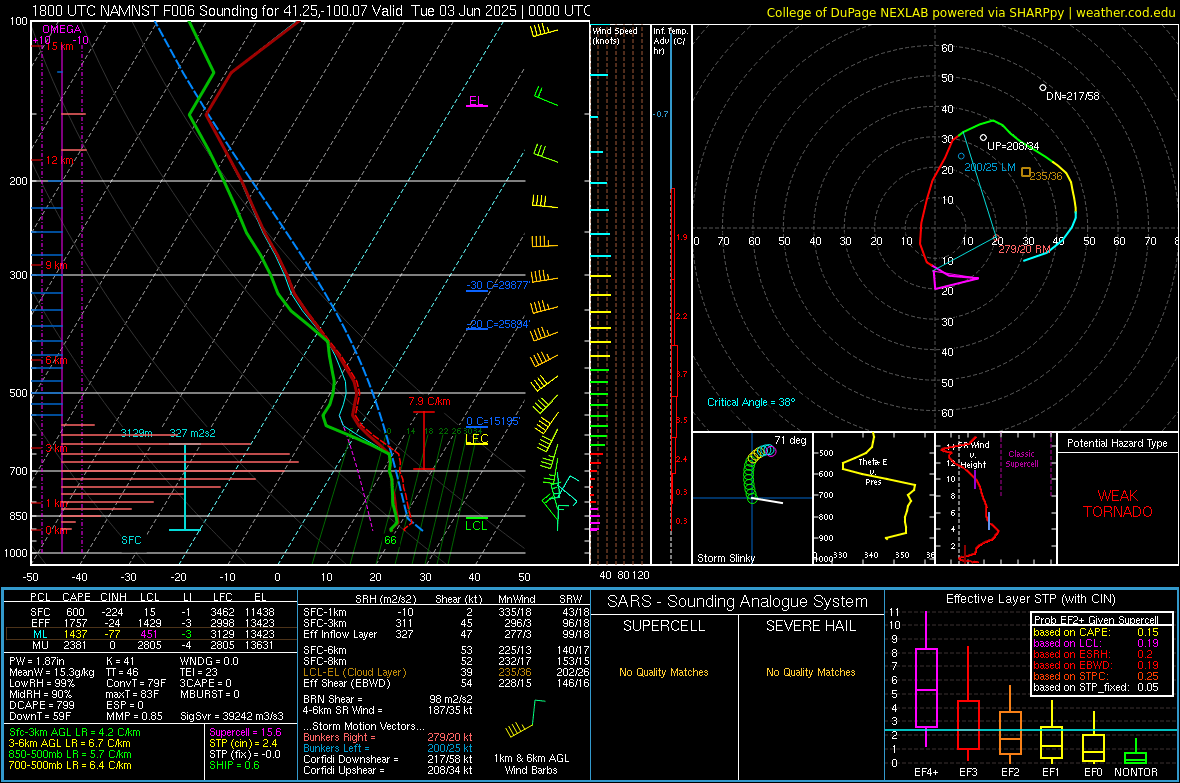Screen dimensions: 1180x783
Task: Click the sounding title with valid time
Action: click(x=311, y=11)
